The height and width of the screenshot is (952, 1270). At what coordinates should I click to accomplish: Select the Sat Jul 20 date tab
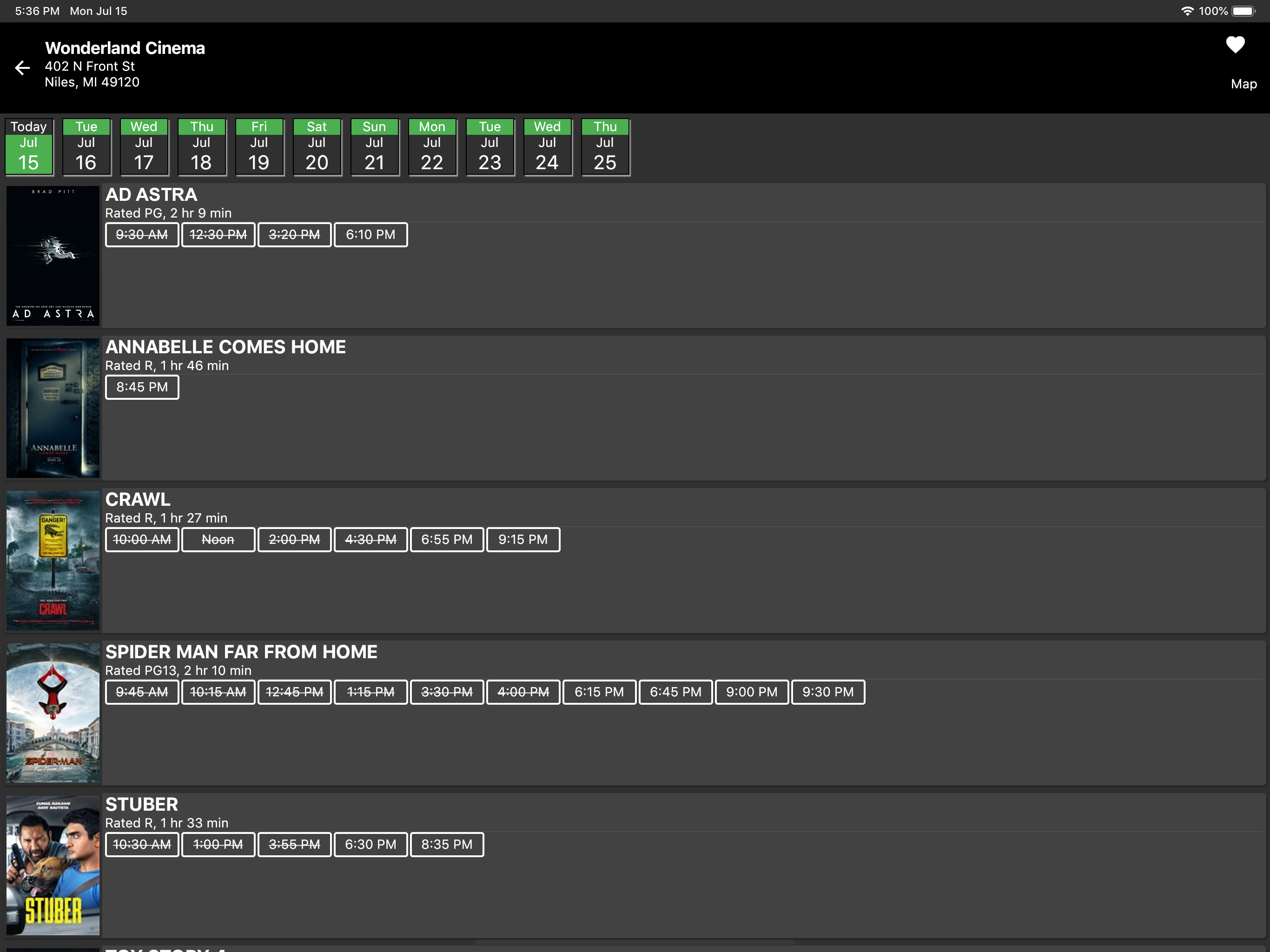(317, 147)
